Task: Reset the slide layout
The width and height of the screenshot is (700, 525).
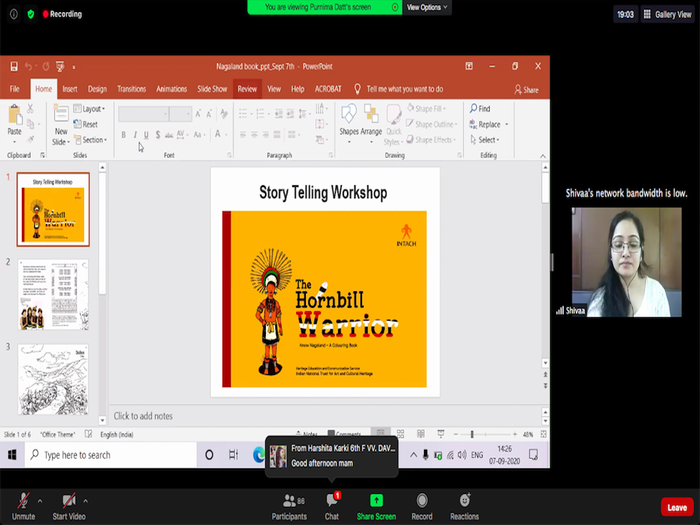Action: [x=86, y=124]
